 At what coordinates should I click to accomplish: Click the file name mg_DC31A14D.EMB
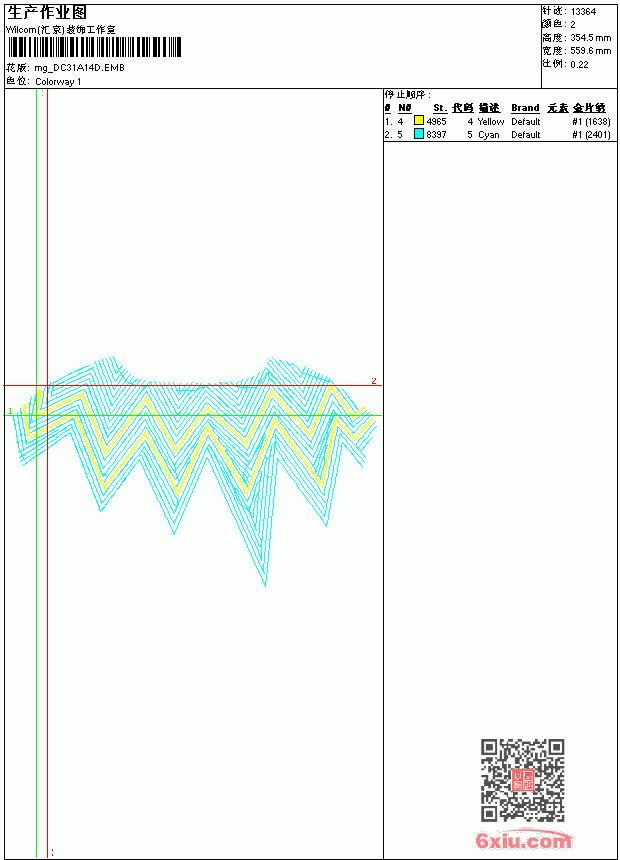(x=80, y=68)
